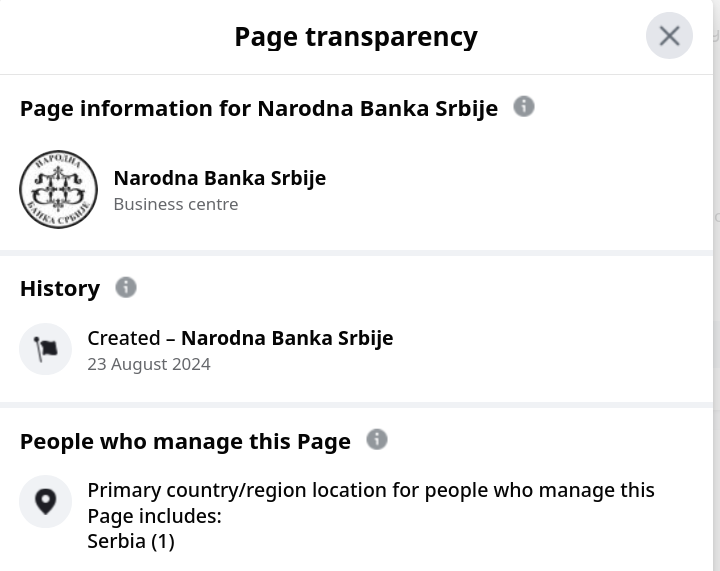720x571 pixels.
Task: Click the location pin icon
Action: pyautogui.click(x=45, y=502)
